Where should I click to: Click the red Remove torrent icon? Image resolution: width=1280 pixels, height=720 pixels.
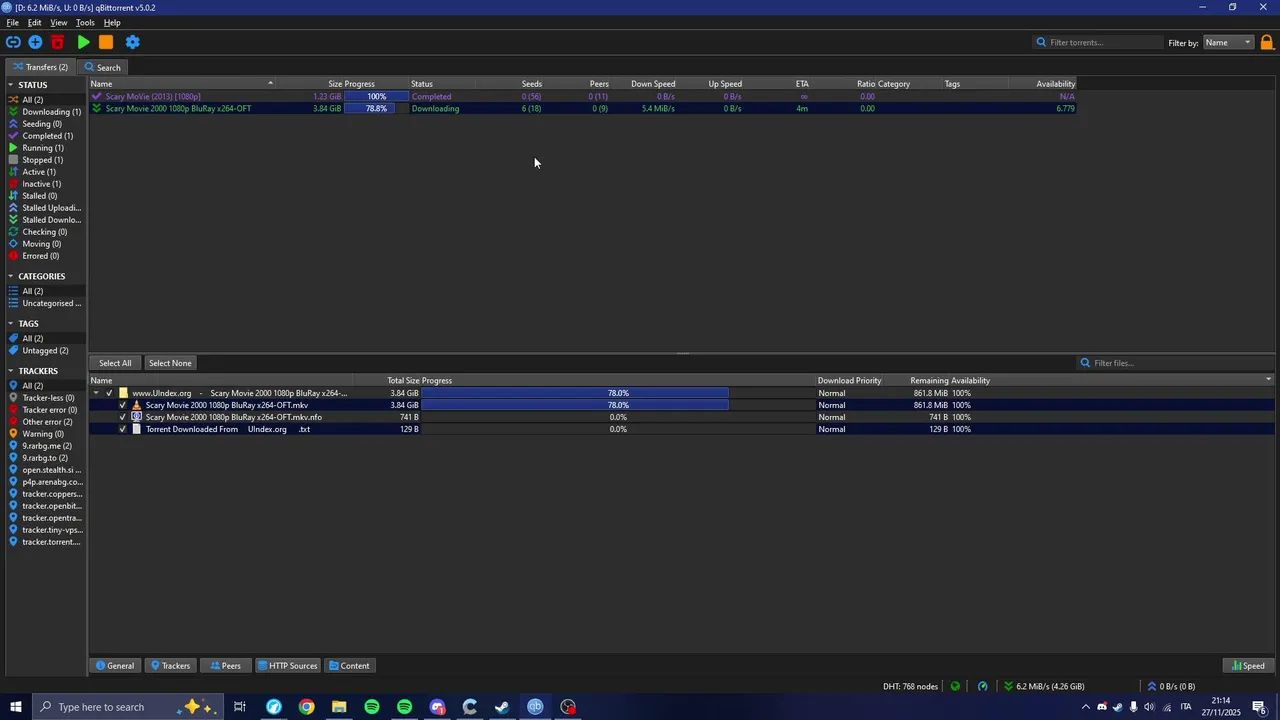point(58,42)
